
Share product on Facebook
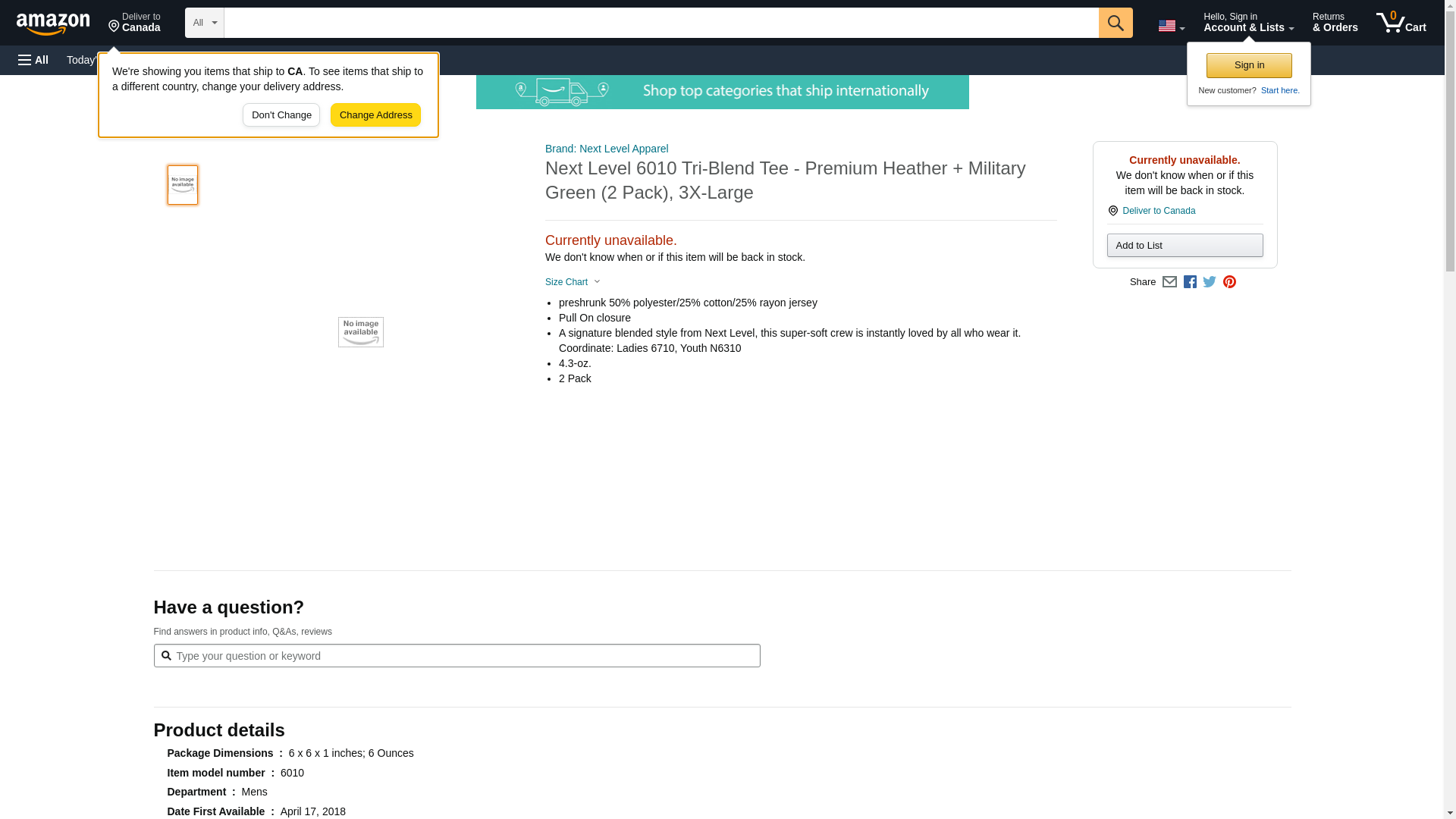[1190, 282]
